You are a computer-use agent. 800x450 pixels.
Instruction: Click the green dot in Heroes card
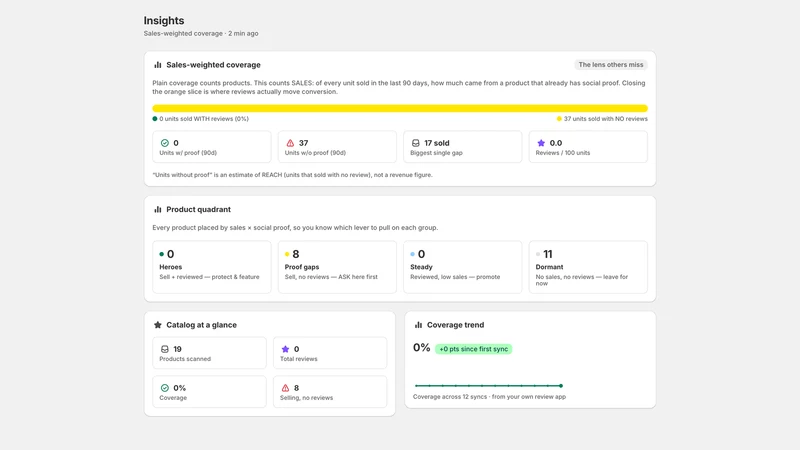[162, 254]
